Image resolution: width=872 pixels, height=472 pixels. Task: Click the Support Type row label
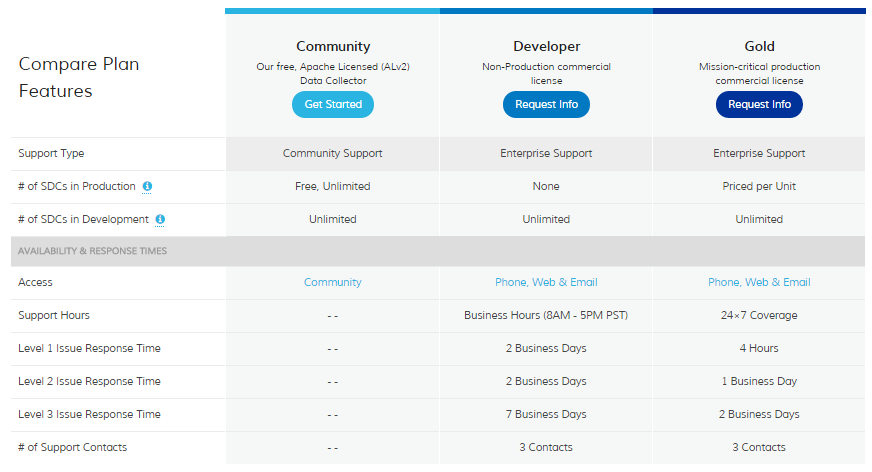pyautogui.click(x=51, y=154)
